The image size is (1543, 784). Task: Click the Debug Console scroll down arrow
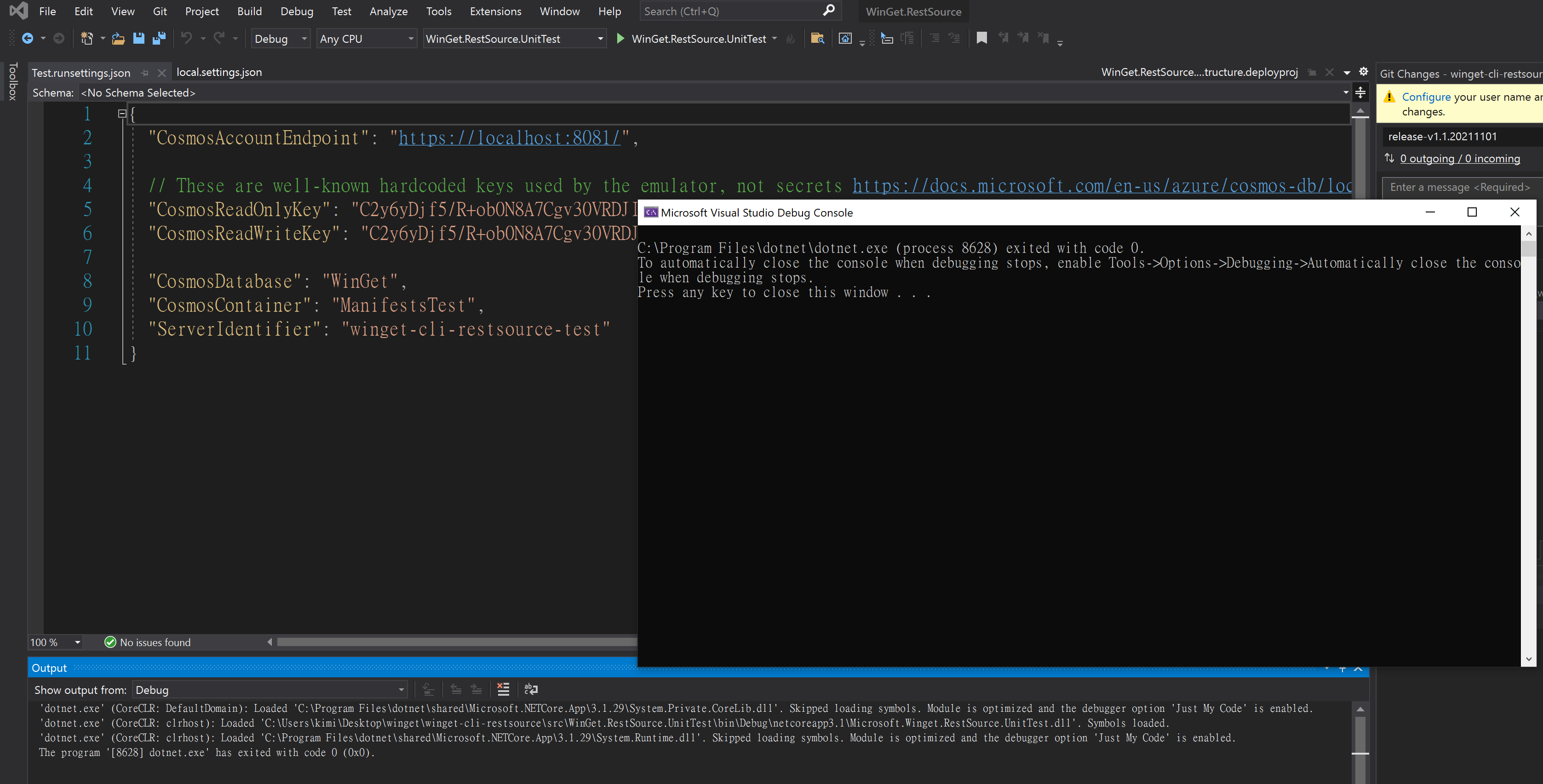click(1529, 659)
